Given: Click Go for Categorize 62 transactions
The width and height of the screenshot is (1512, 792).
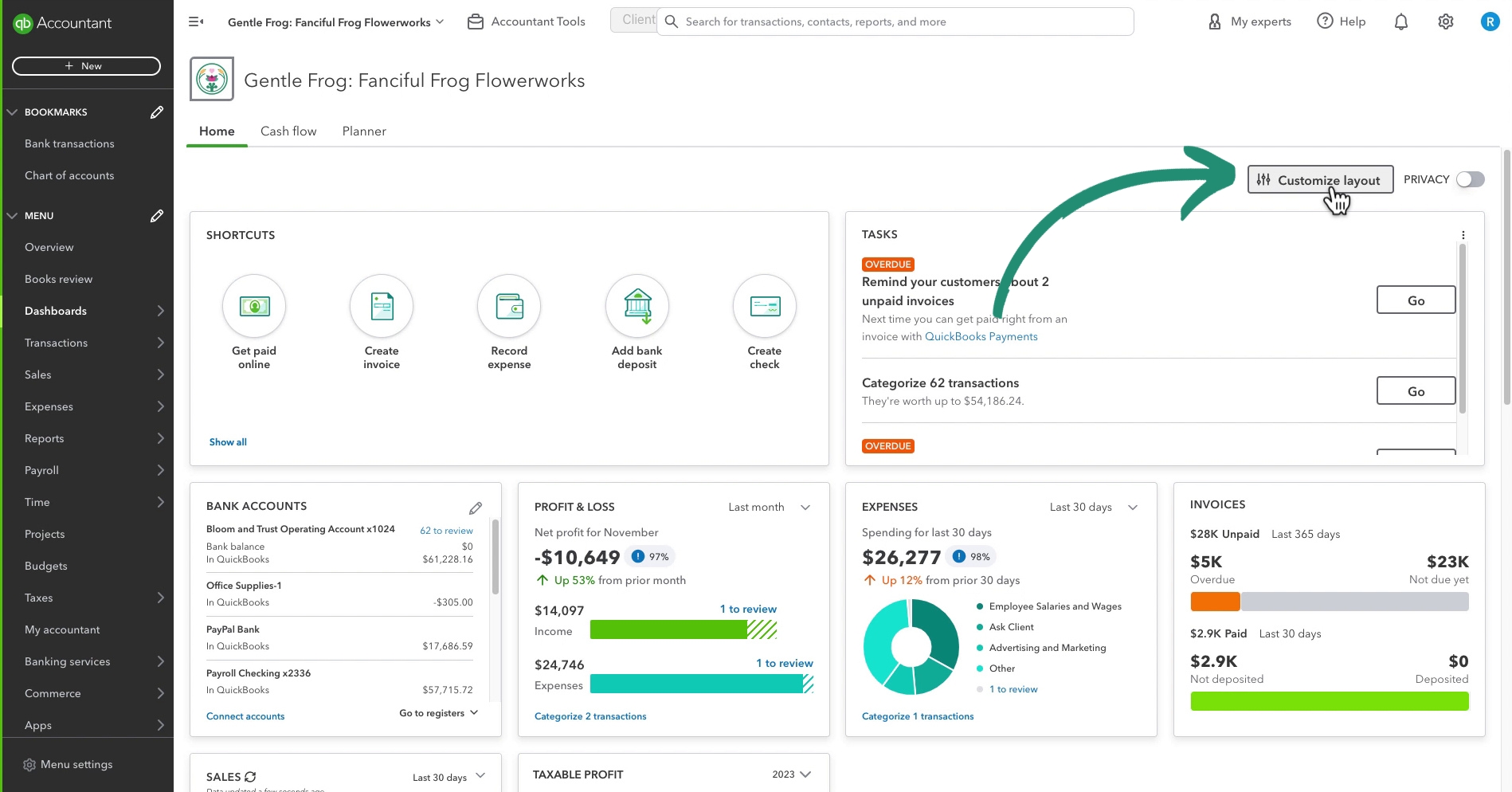Looking at the screenshot, I should tap(1416, 391).
